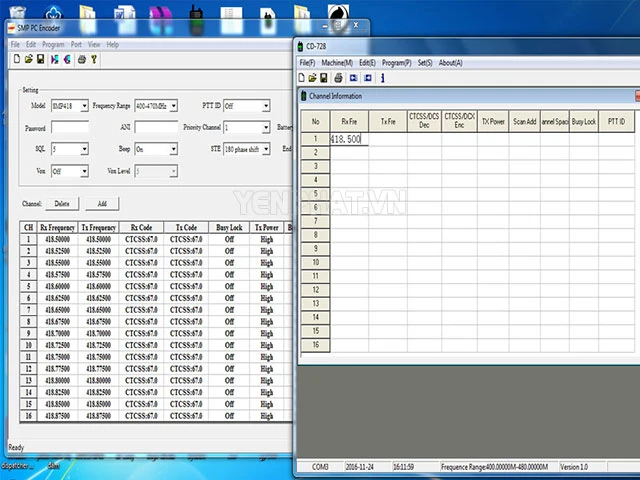640x480 pixels.
Task: Click the Save disk icon in CD-728 toolbar
Action: tap(324, 77)
